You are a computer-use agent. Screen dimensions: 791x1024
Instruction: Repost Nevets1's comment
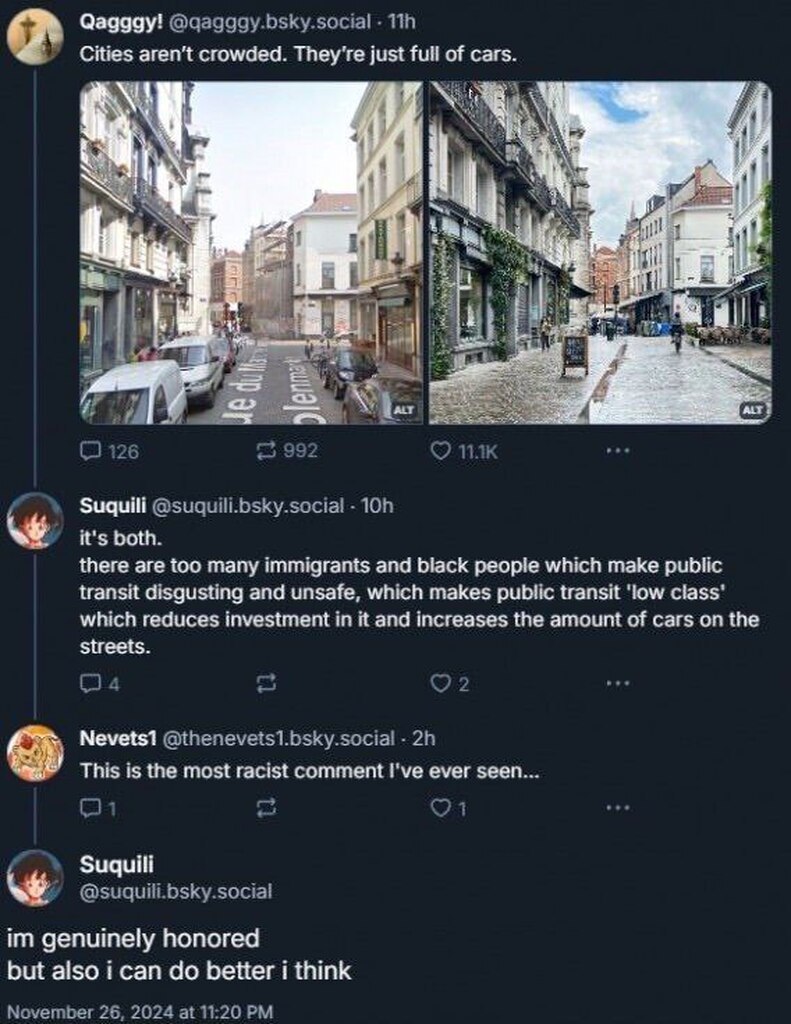pyautogui.click(x=267, y=808)
